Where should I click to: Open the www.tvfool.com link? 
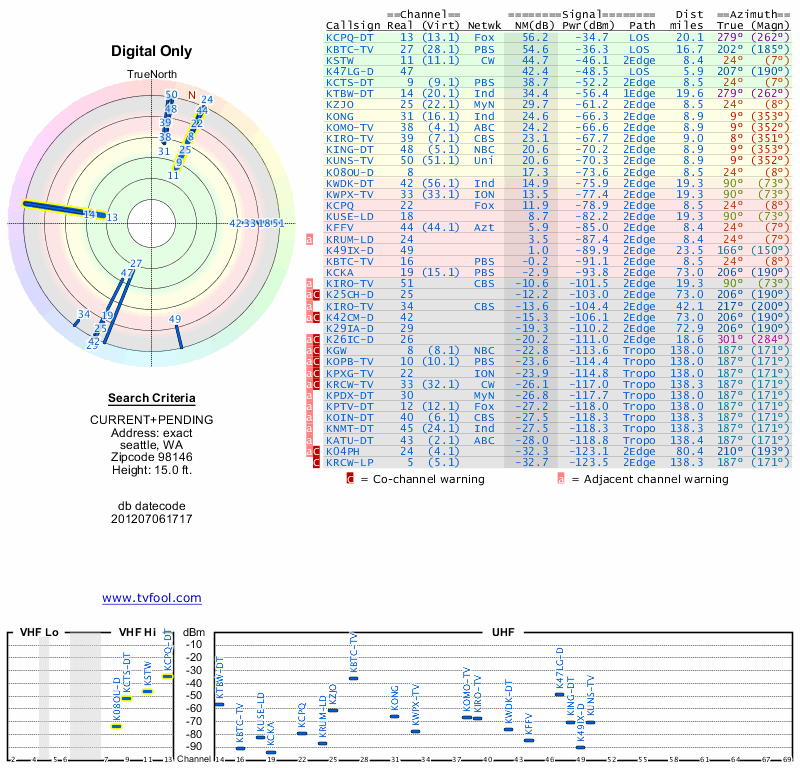point(152,598)
